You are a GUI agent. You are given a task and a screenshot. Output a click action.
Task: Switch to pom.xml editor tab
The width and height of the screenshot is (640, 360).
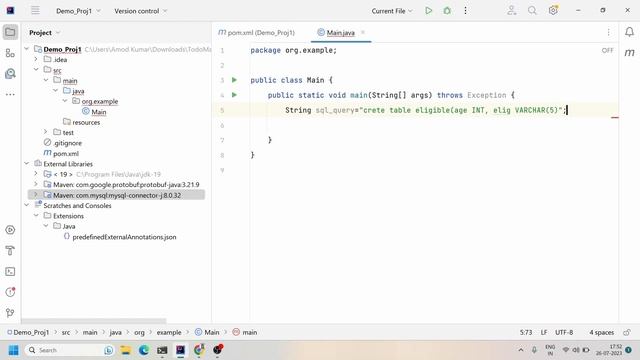tap(256, 32)
